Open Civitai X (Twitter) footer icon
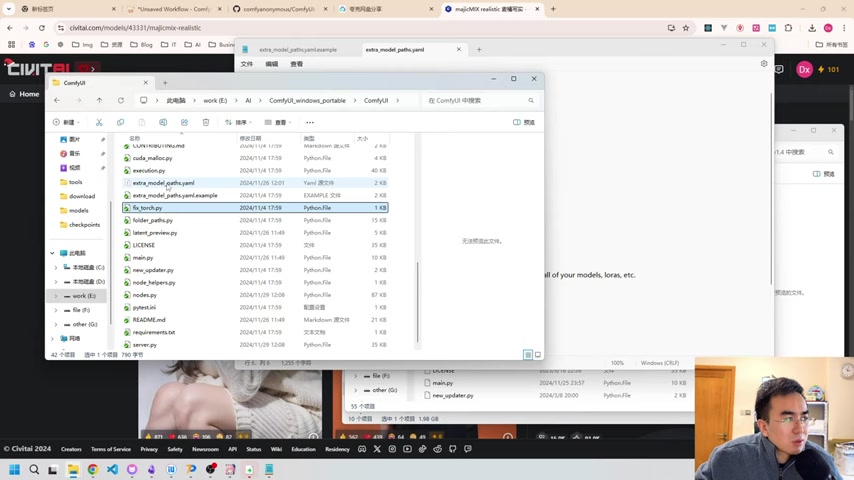 coord(377,449)
